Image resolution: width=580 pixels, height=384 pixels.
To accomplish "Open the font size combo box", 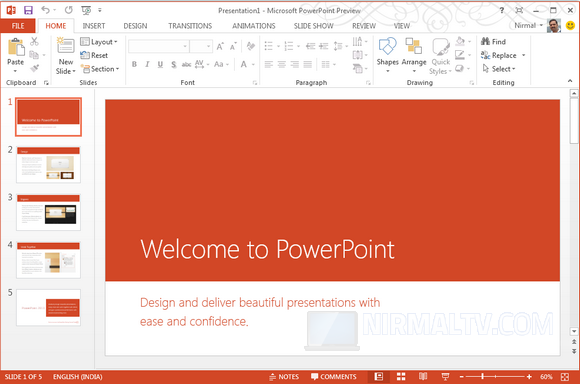I will point(201,46).
